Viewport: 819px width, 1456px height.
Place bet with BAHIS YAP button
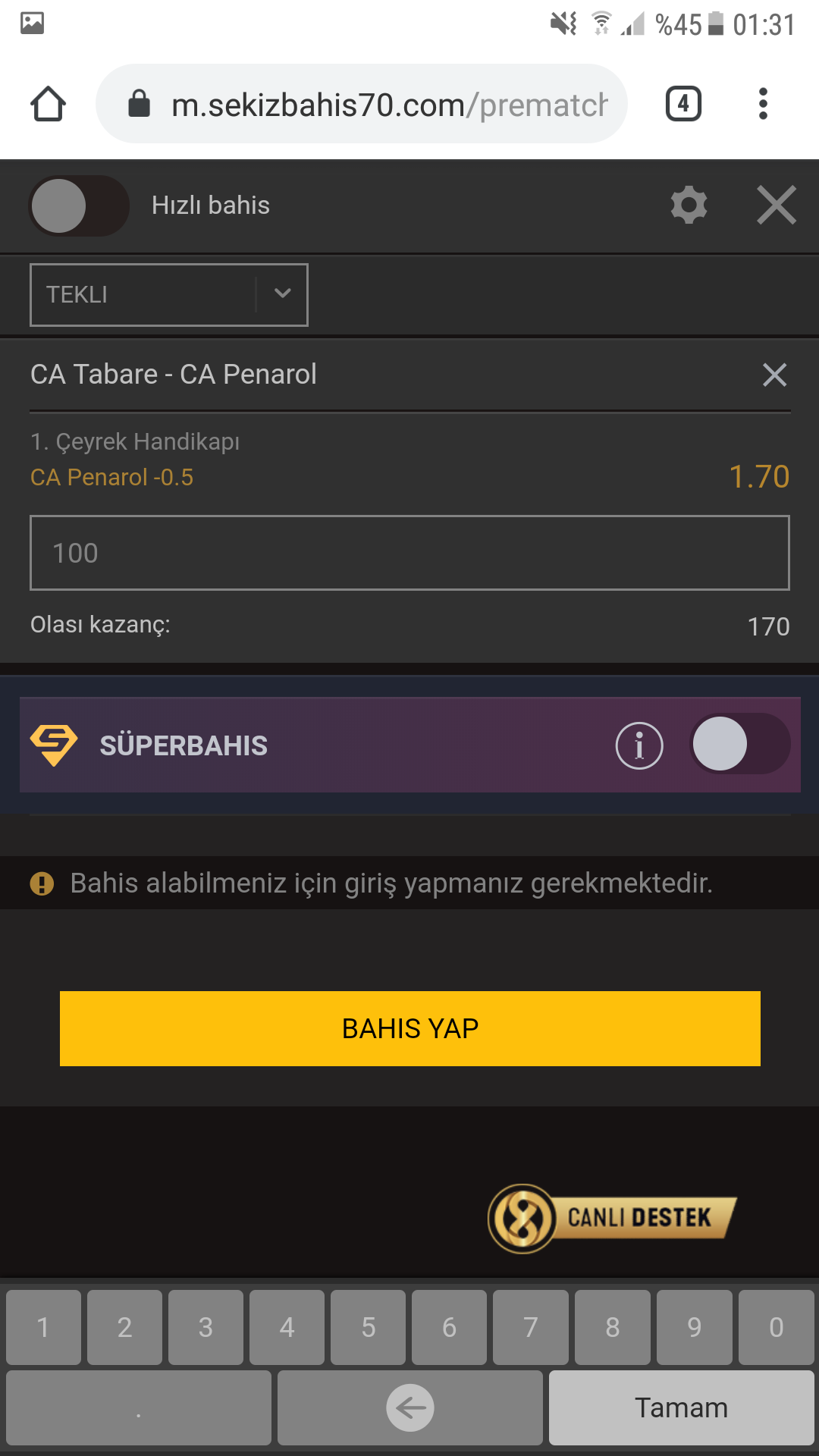tap(410, 1028)
